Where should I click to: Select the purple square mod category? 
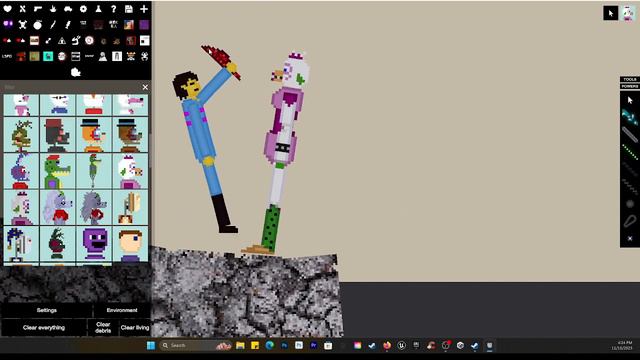click(144, 24)
